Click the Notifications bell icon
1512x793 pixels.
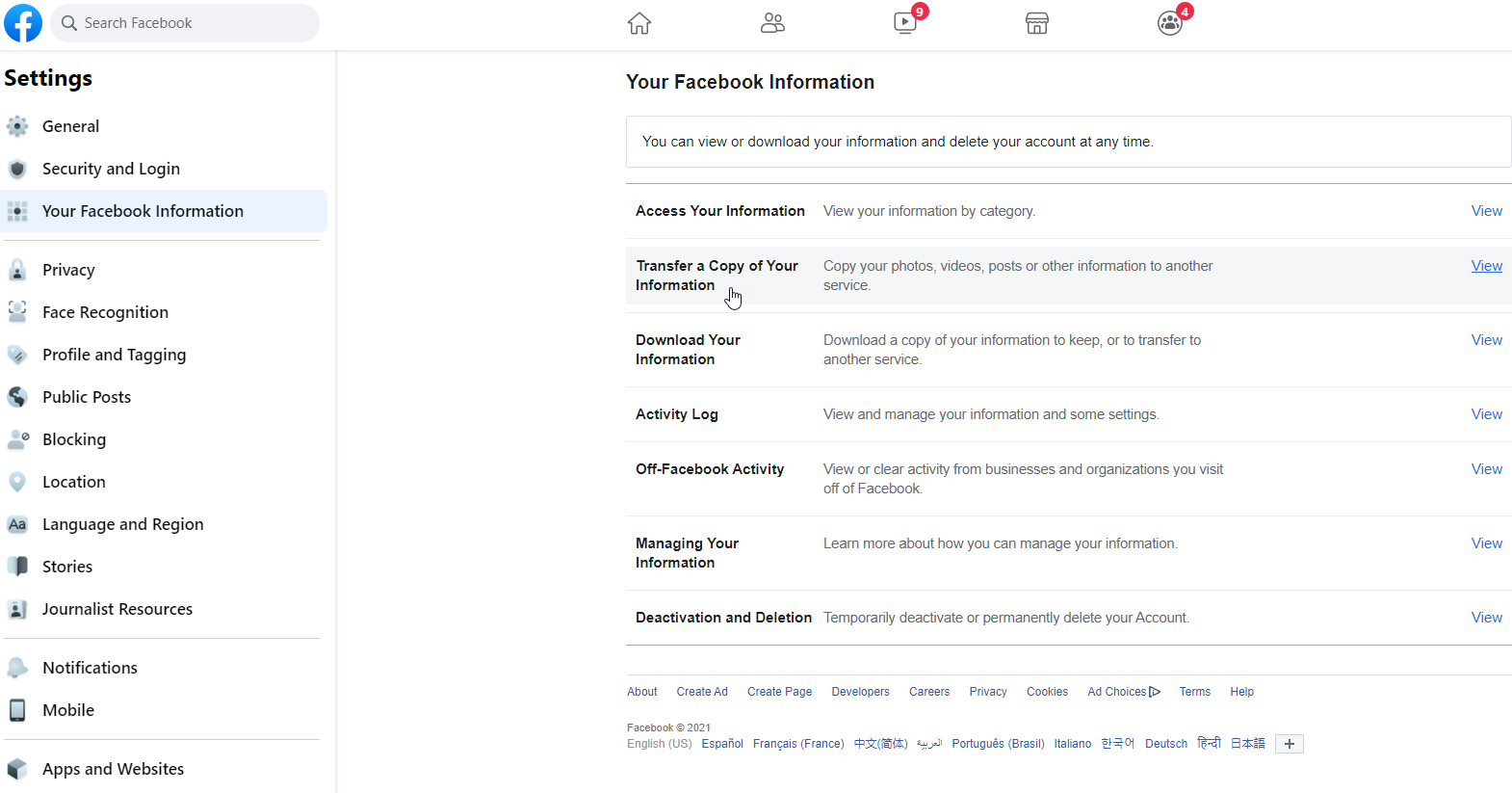[17, 668]
